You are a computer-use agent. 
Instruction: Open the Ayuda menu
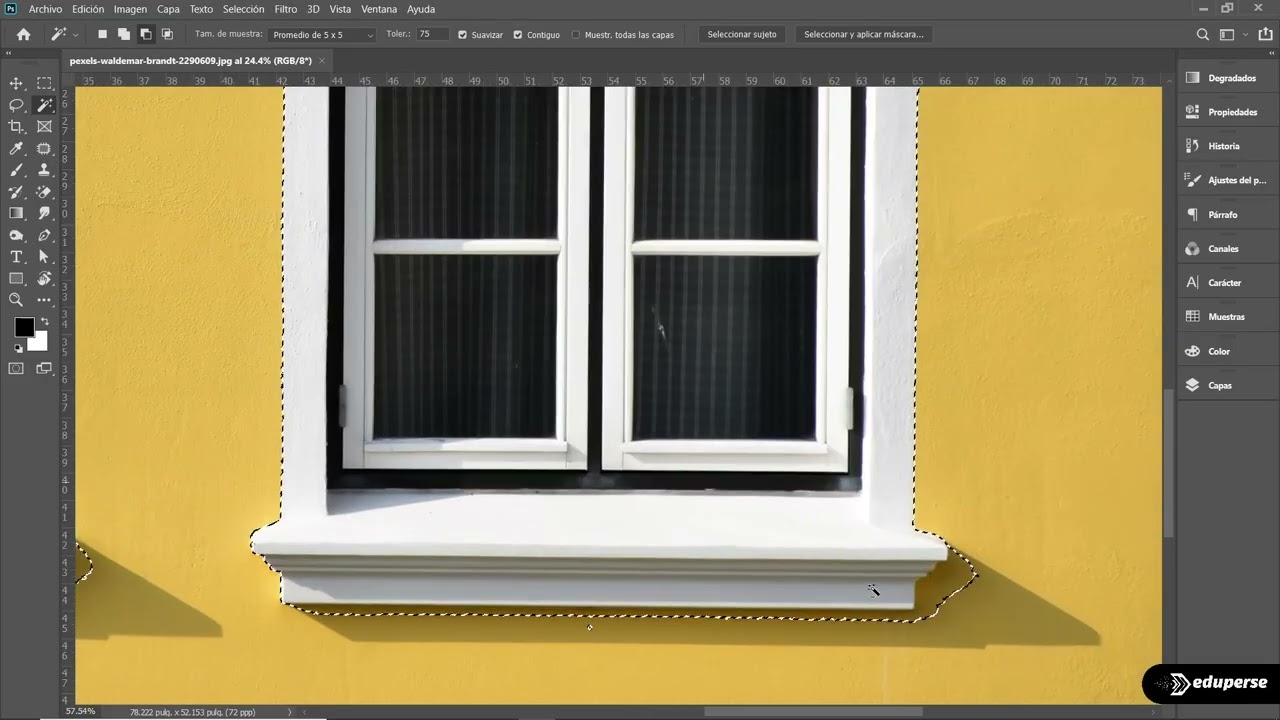point(421,9)
